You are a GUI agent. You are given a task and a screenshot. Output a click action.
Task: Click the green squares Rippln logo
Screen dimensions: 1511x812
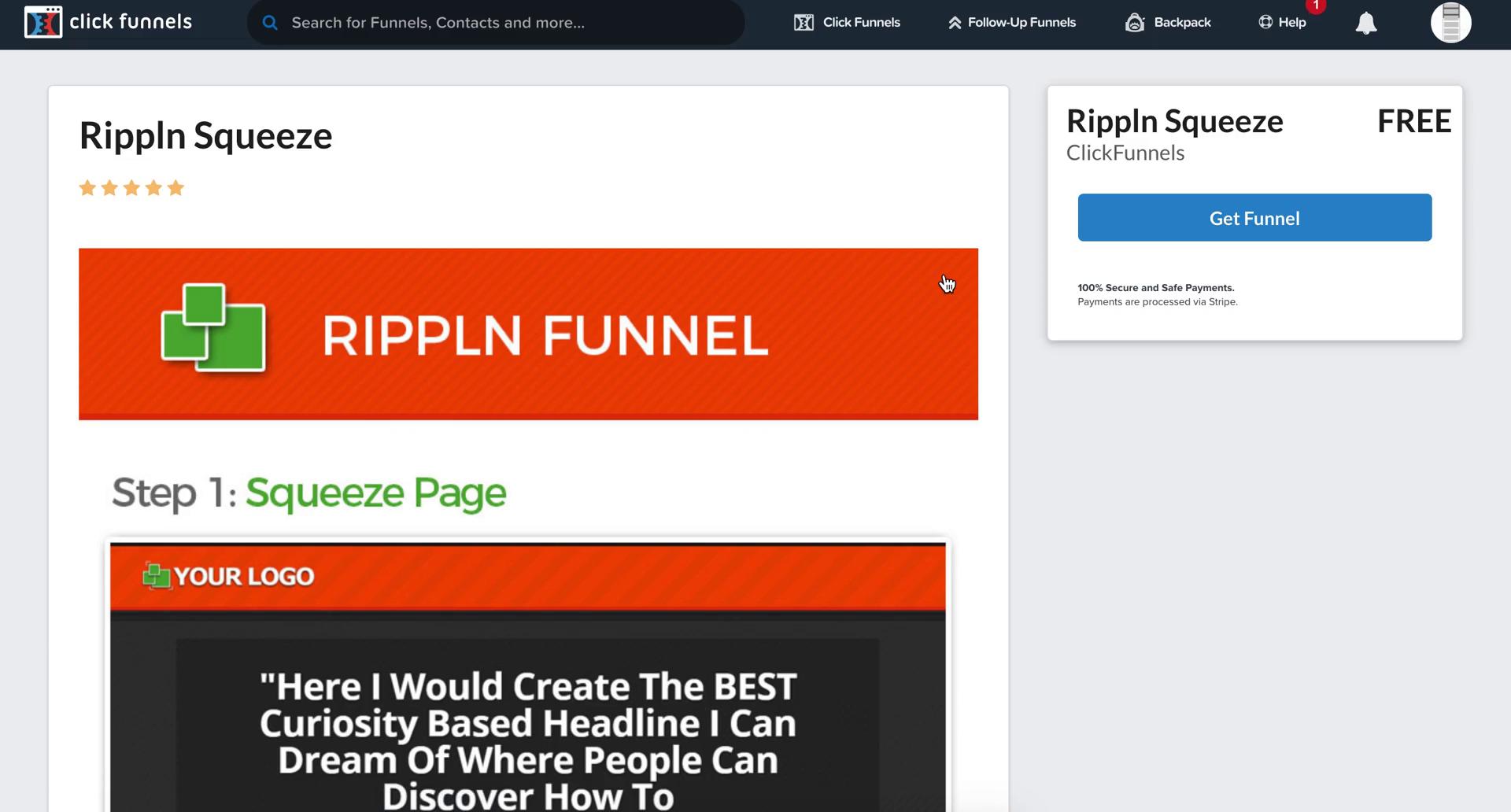pyautogui.click(x=213, y=327)
